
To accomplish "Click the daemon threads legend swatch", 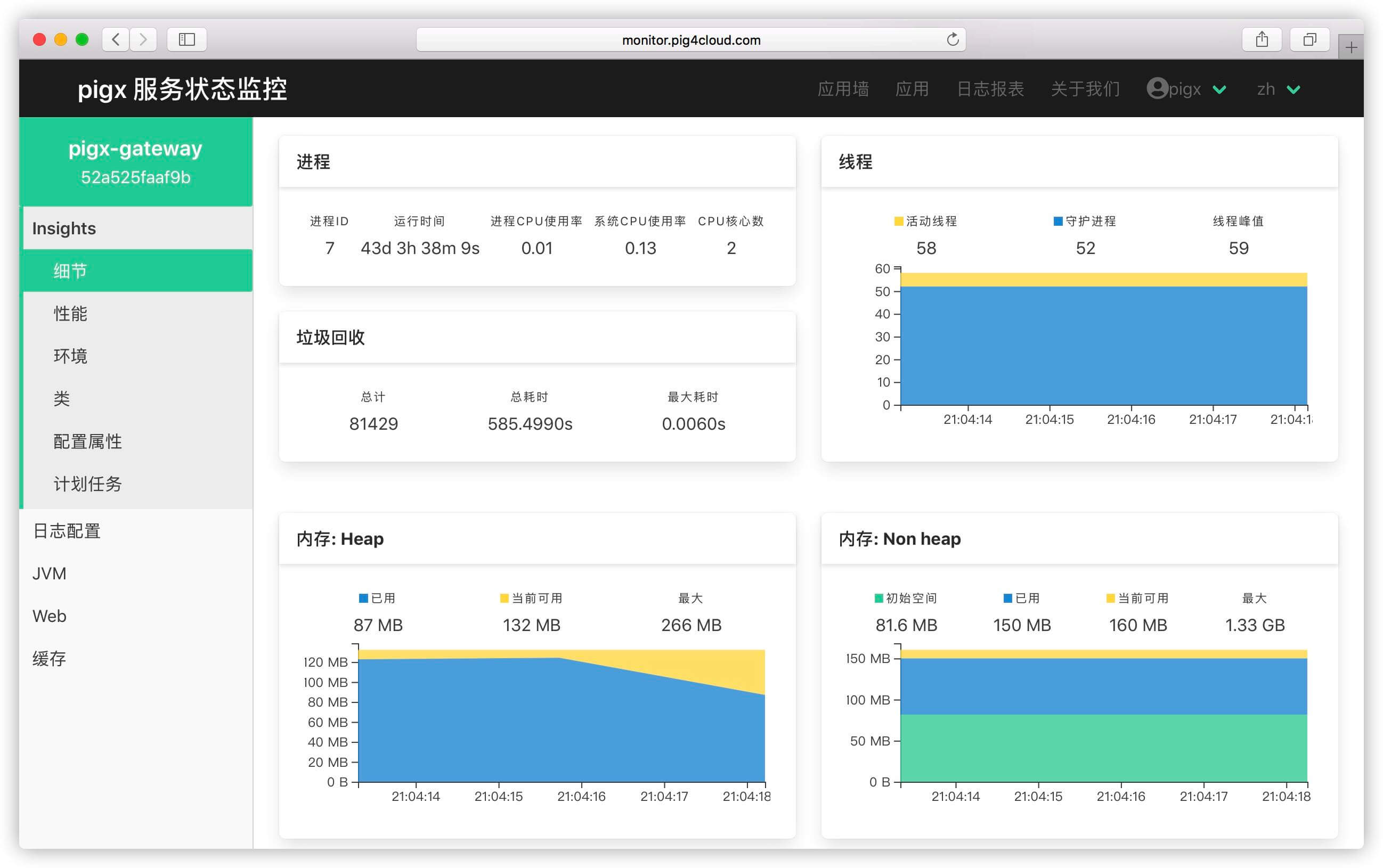I will pyautogui.click(x=1058, y=222).
